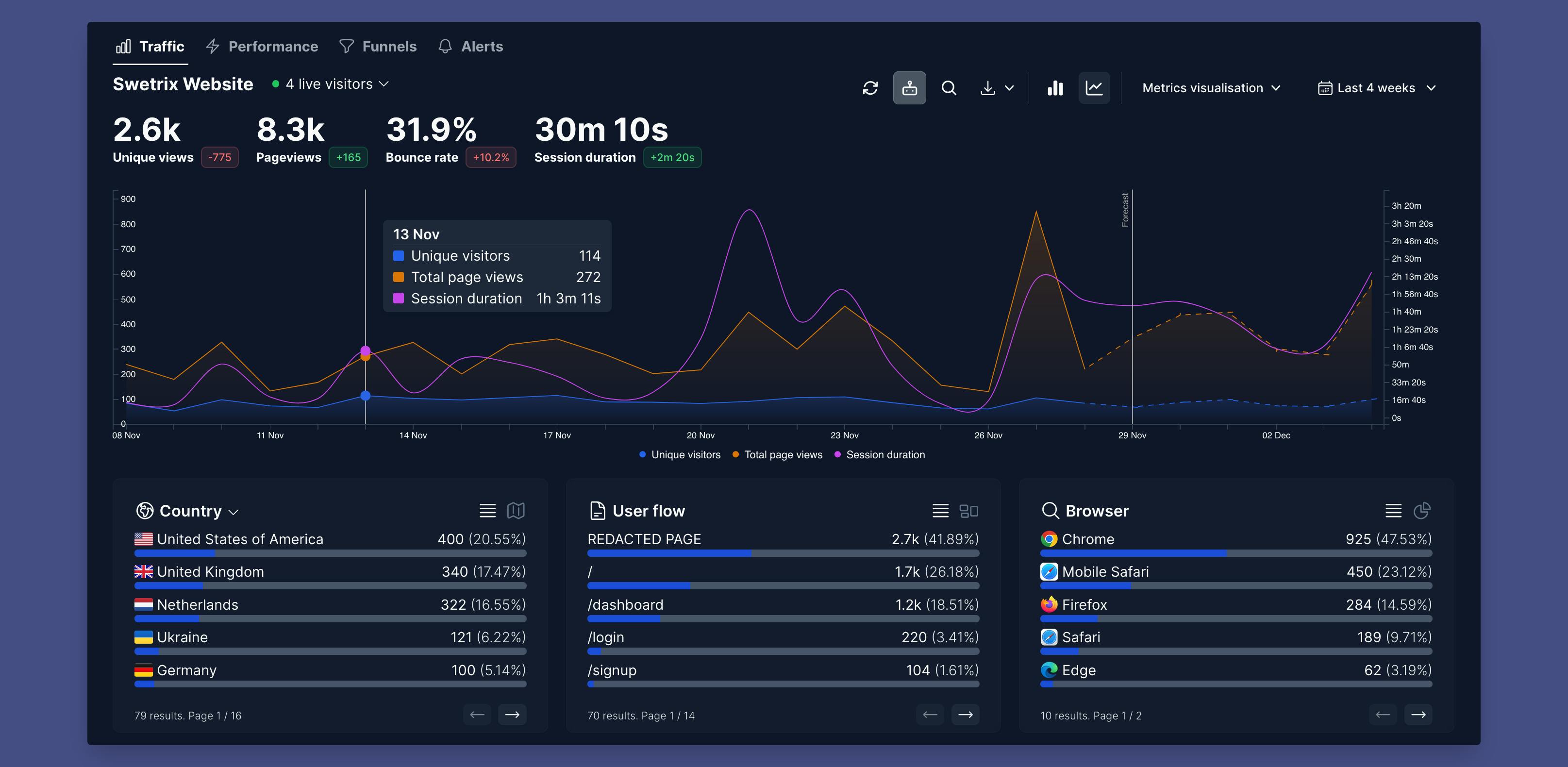Open the Funnels tab

click(378, 46)
